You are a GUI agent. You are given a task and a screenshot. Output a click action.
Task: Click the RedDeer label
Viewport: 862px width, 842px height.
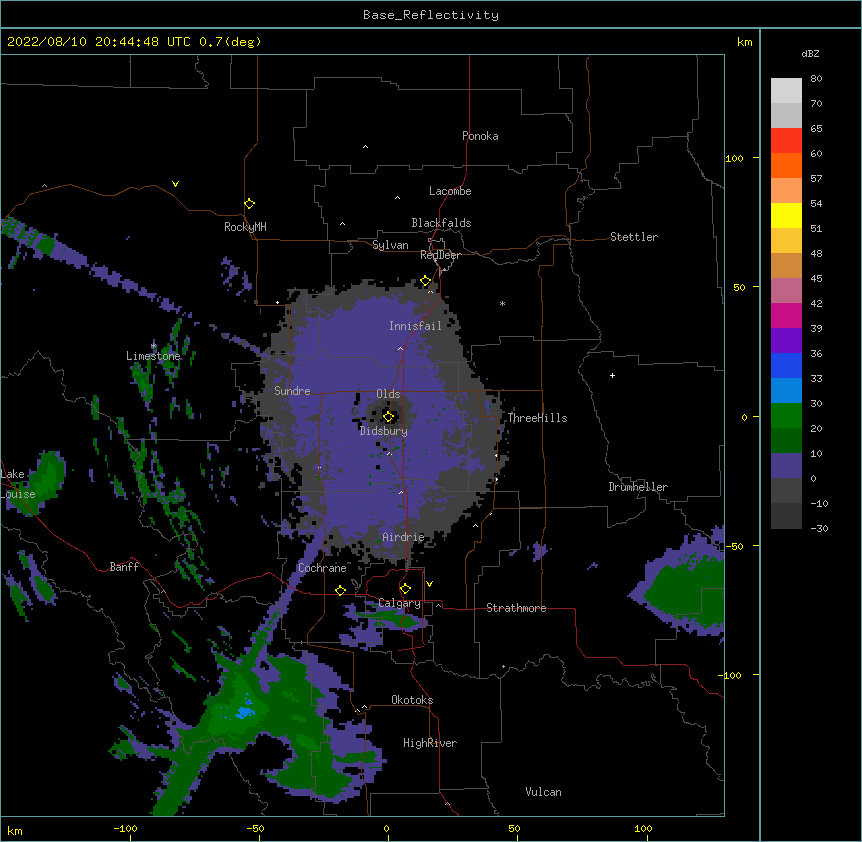pos(440,255)
